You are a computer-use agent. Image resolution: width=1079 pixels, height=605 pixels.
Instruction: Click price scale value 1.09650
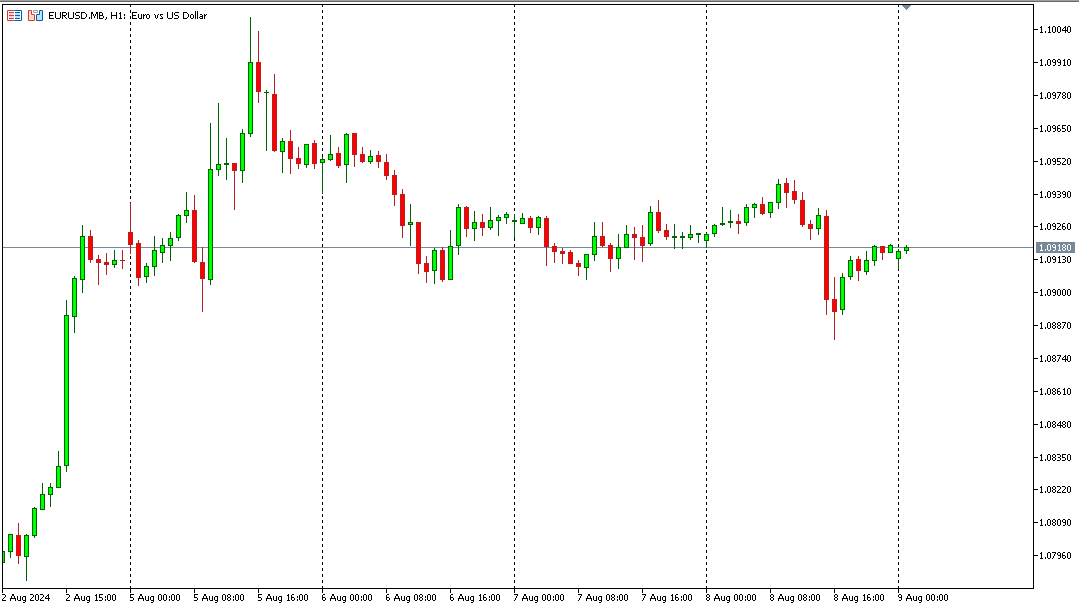(x=1055, y=129)
